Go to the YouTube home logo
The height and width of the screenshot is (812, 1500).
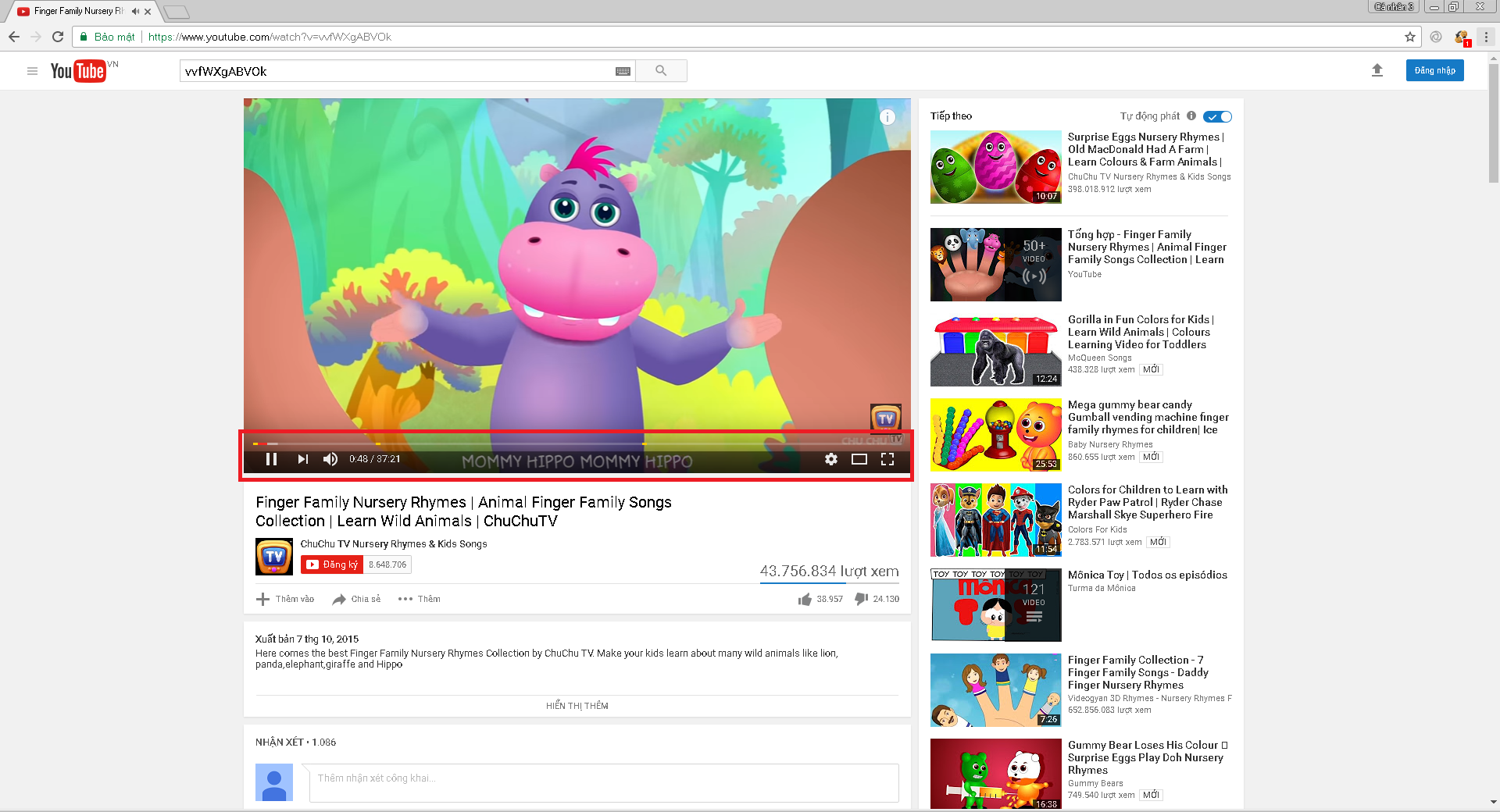point(78,71)
